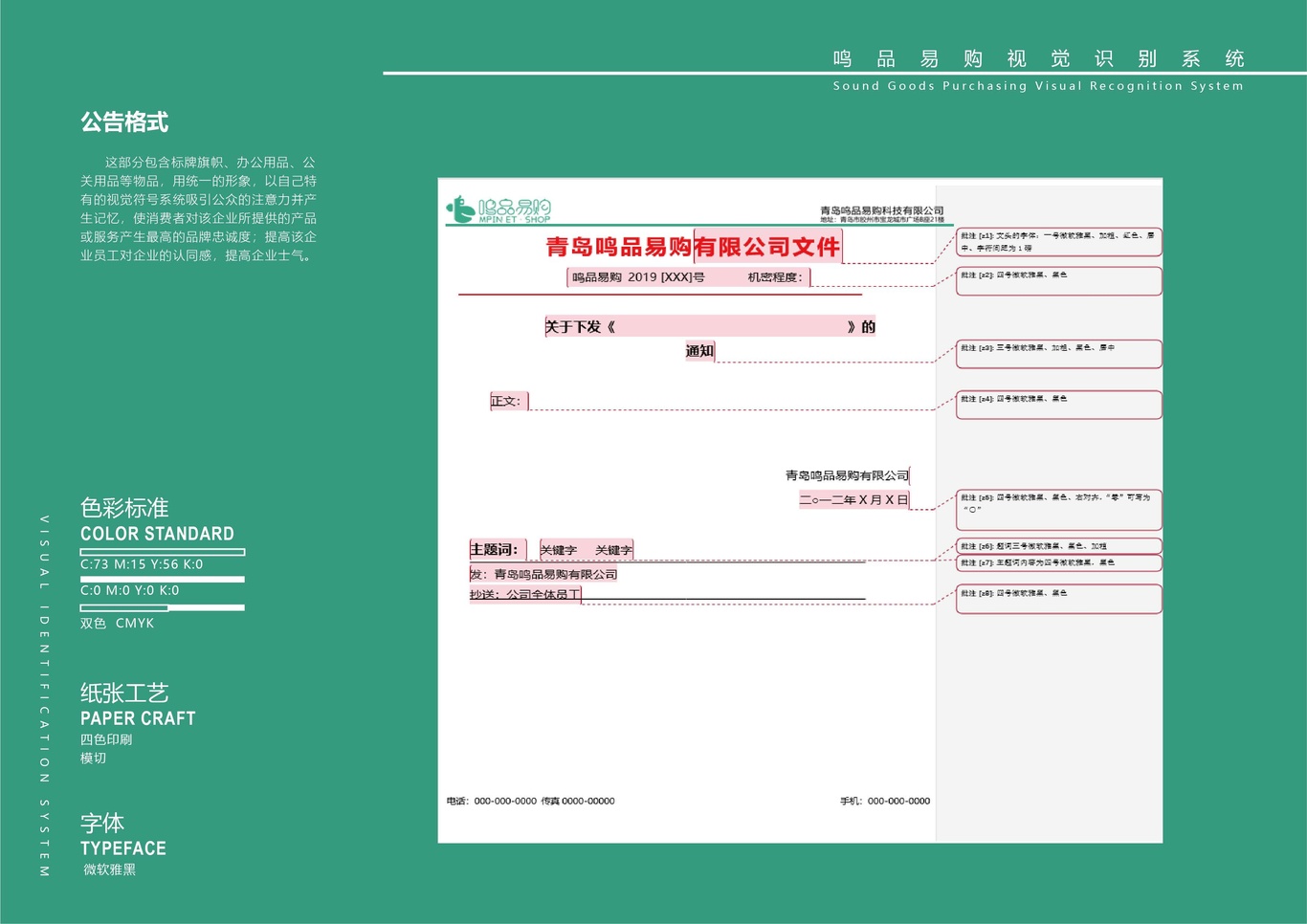Open comment box 批注 [z2]
Screen dimensions: 1307x924
point(1058,281)
